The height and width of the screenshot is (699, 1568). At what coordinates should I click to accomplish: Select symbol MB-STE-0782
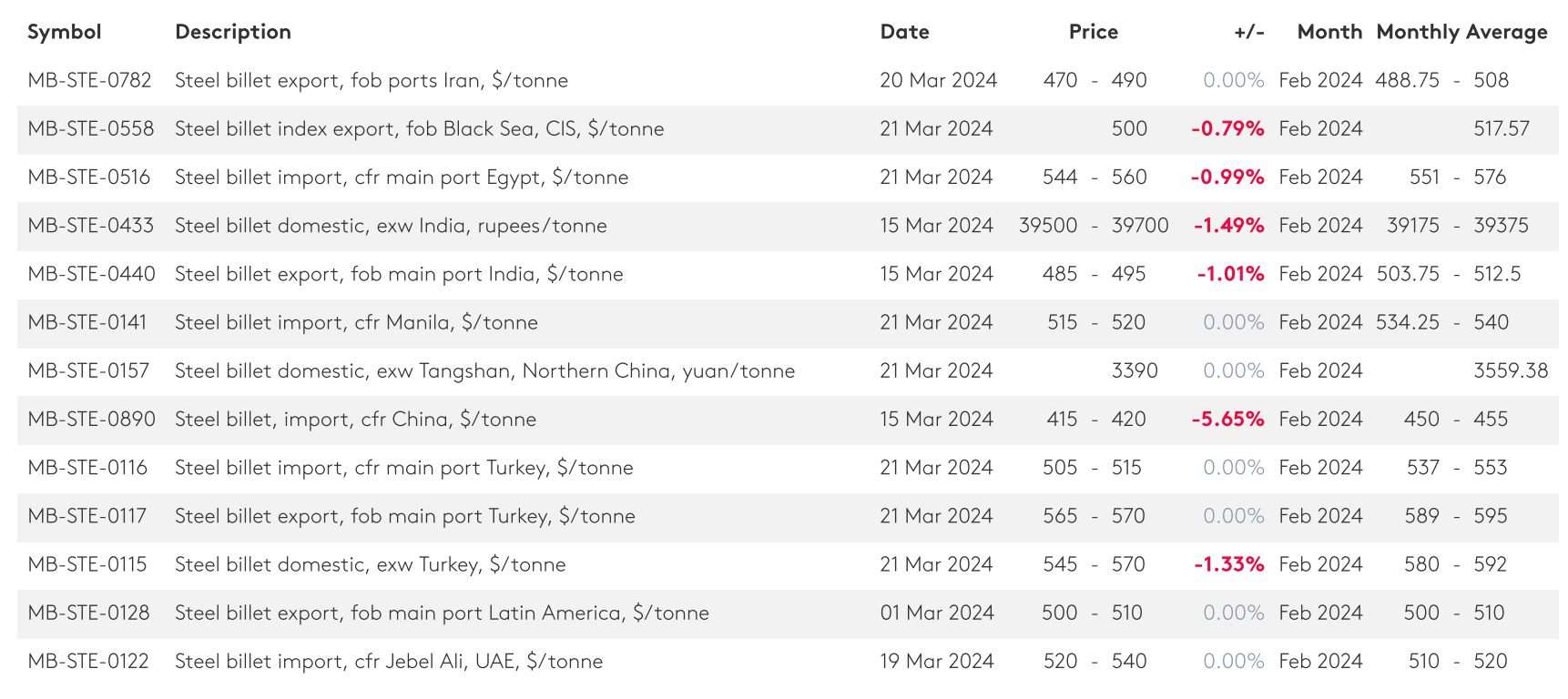tap(89, 80)
